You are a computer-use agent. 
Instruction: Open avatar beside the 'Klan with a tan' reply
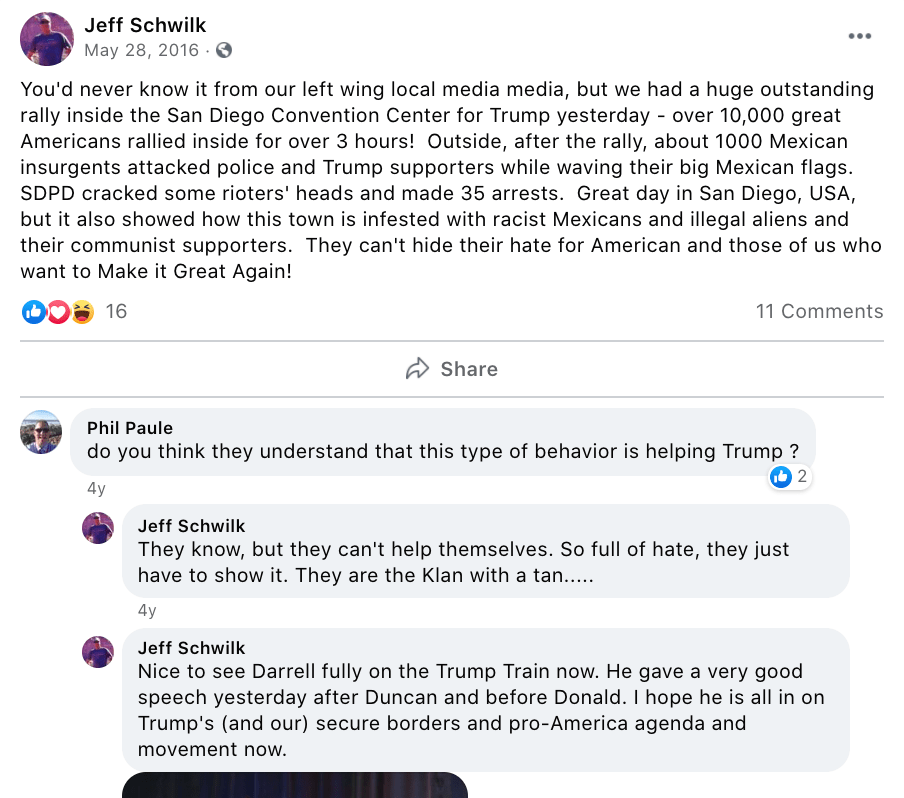(x=98, y=527)
